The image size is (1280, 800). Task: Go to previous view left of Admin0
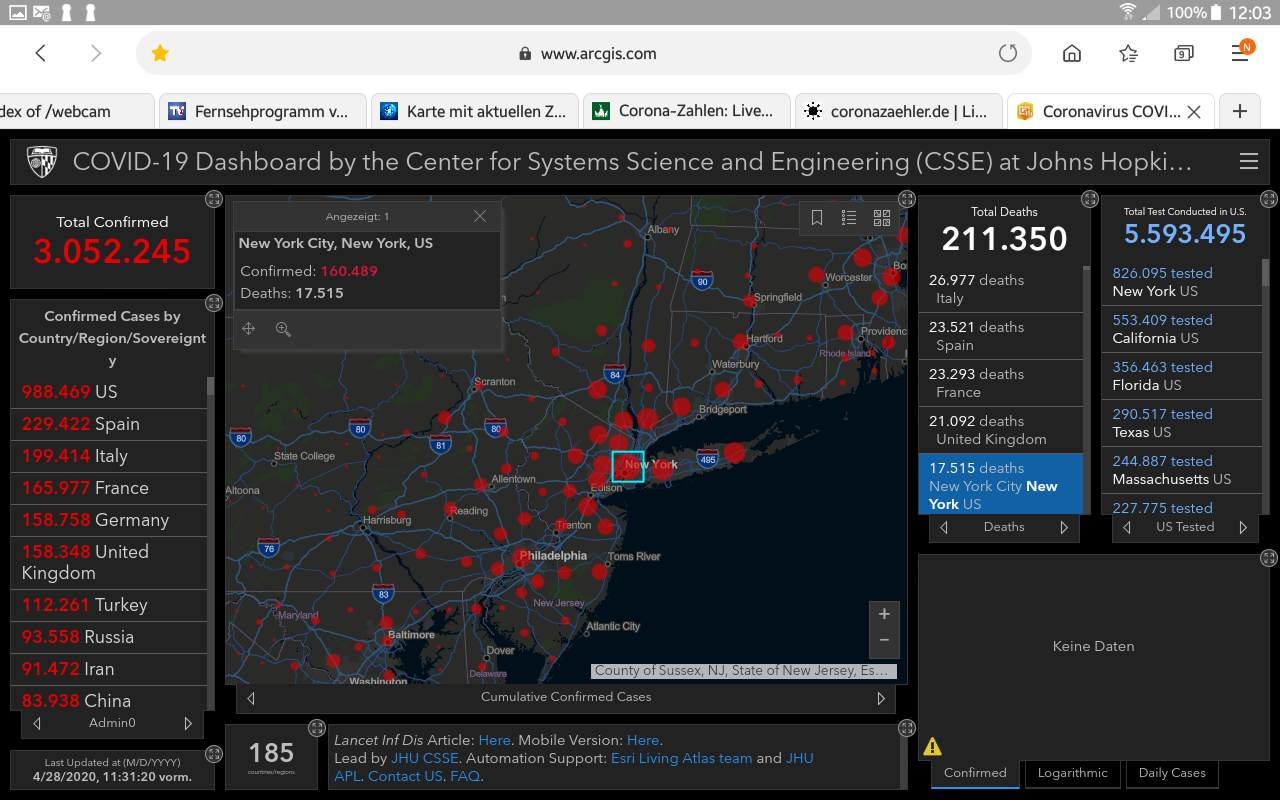coord(37,723)
